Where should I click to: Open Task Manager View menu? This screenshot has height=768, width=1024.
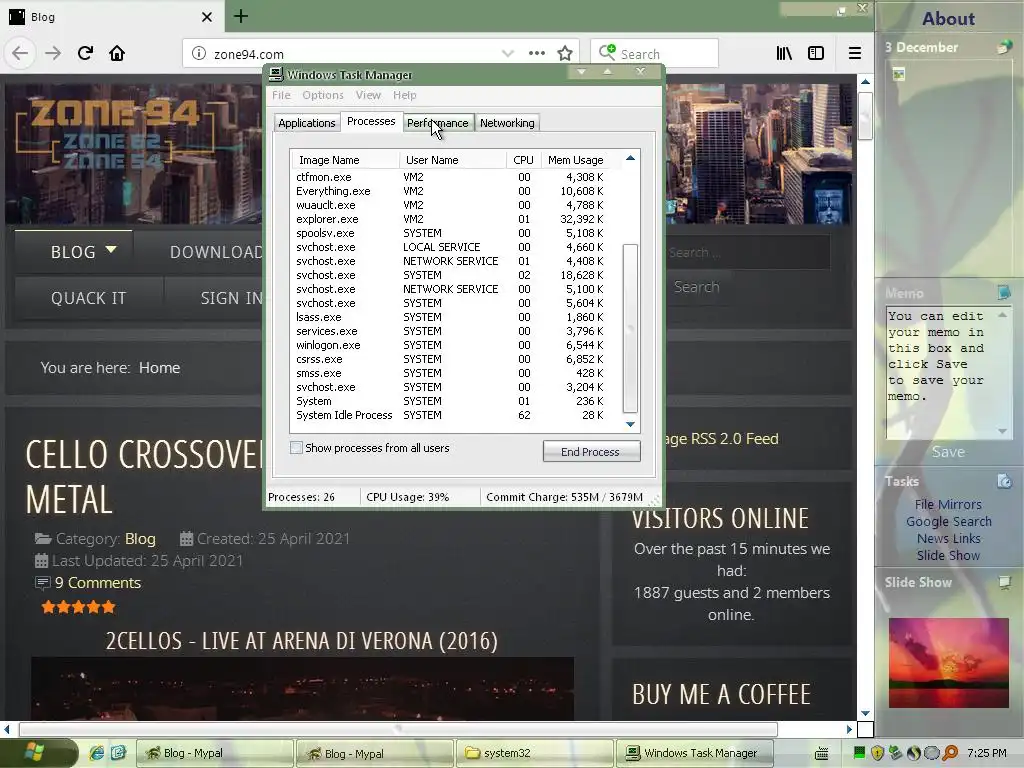pos(368,95)
